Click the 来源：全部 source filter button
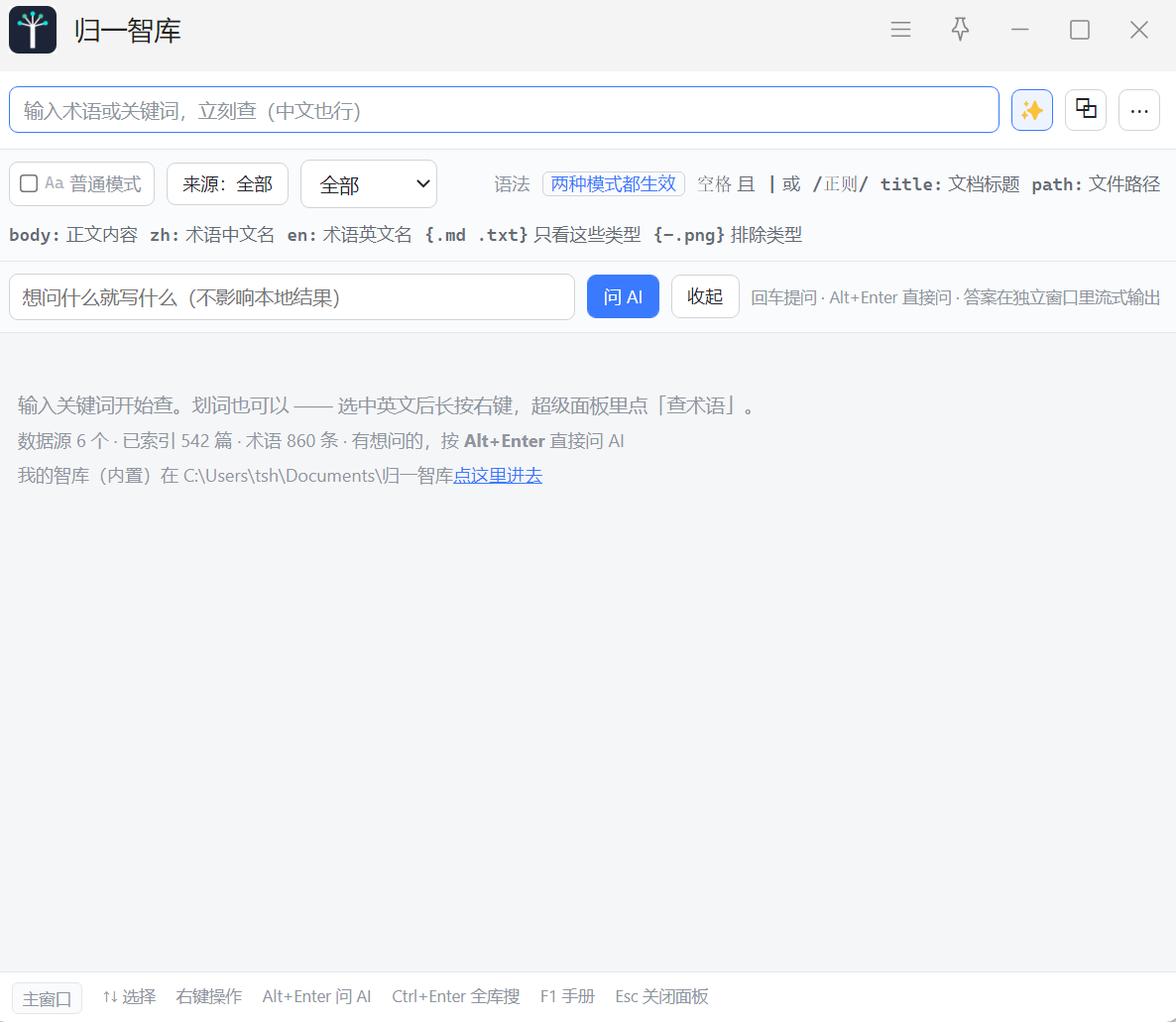1176x1022 pixels. point(227,183)
